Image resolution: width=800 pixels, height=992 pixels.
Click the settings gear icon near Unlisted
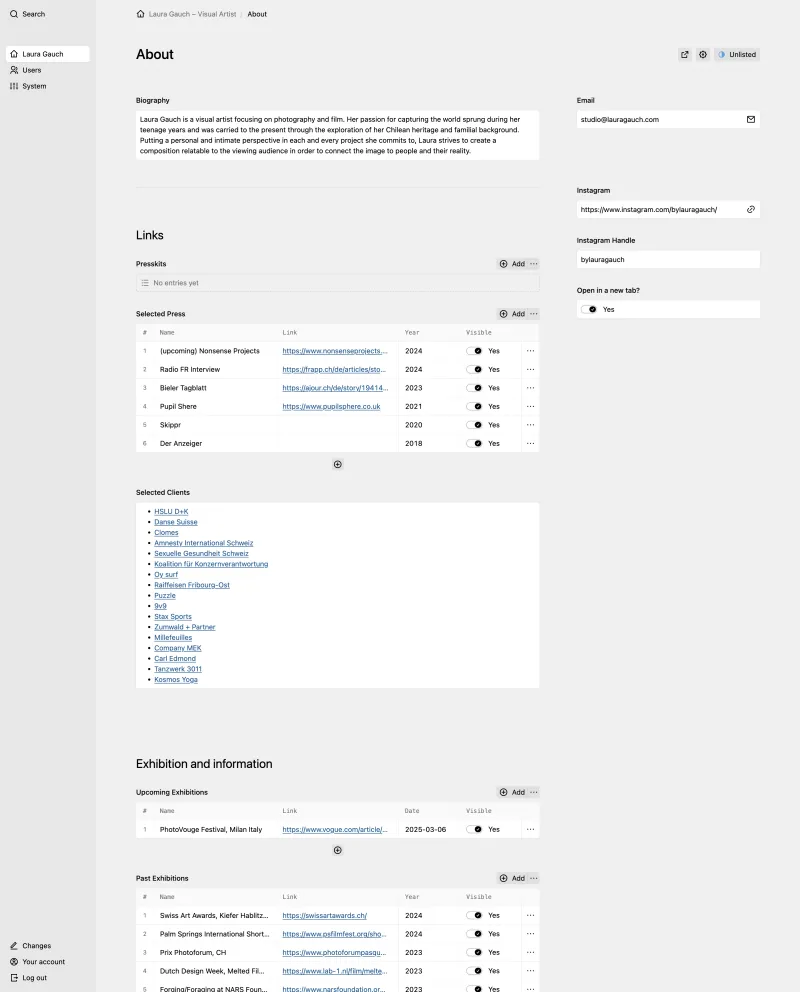coord(703,55)
